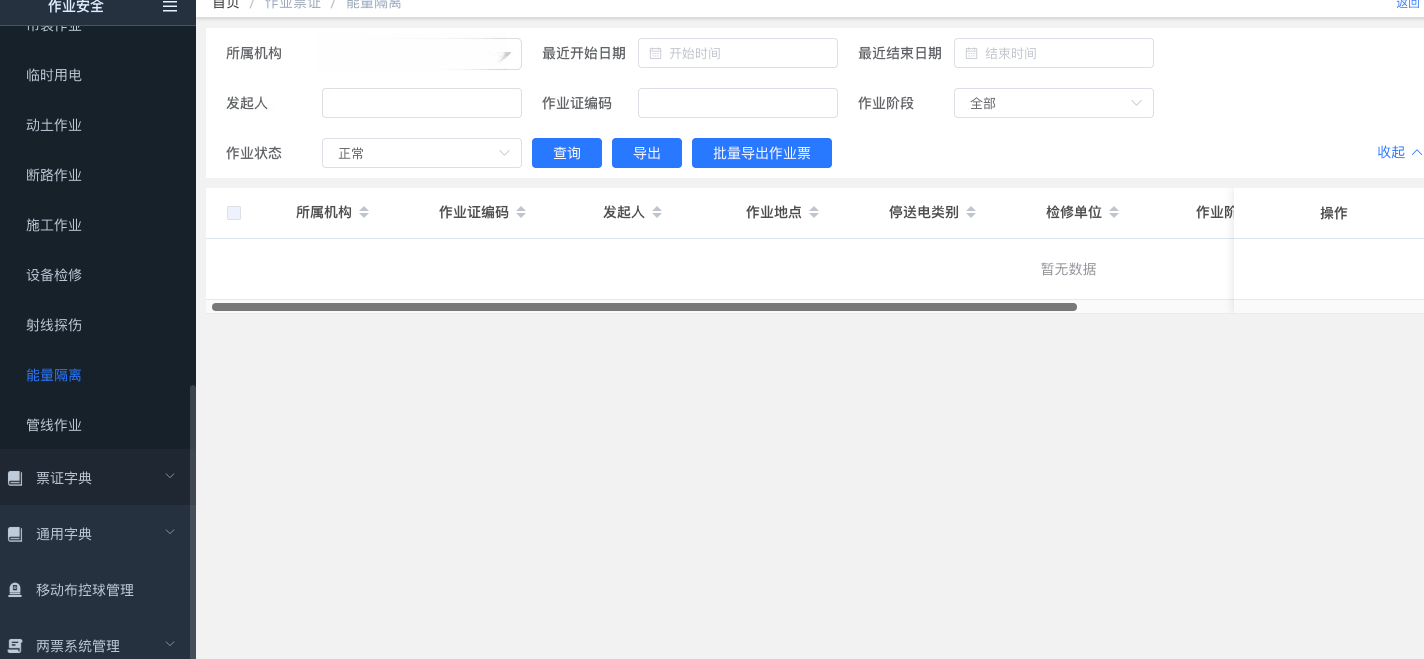Click the 查询 button
Image resolution: width=1424 pixels, height=659 pixels.
[x=567, y=153]
